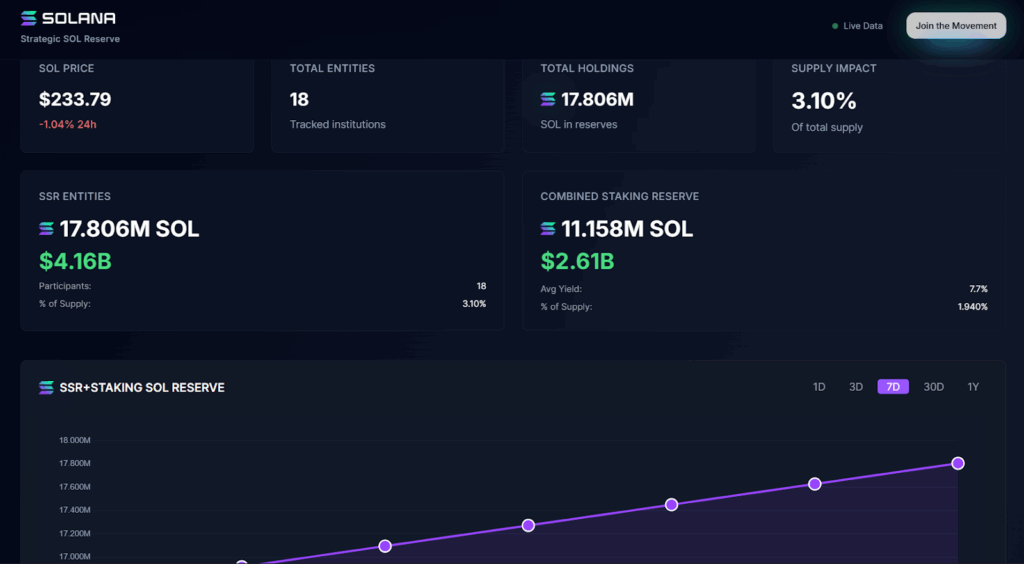Click the Supply Impact 3.10% value
Viewport: 1024px width, 564px height.
[823, 100]
